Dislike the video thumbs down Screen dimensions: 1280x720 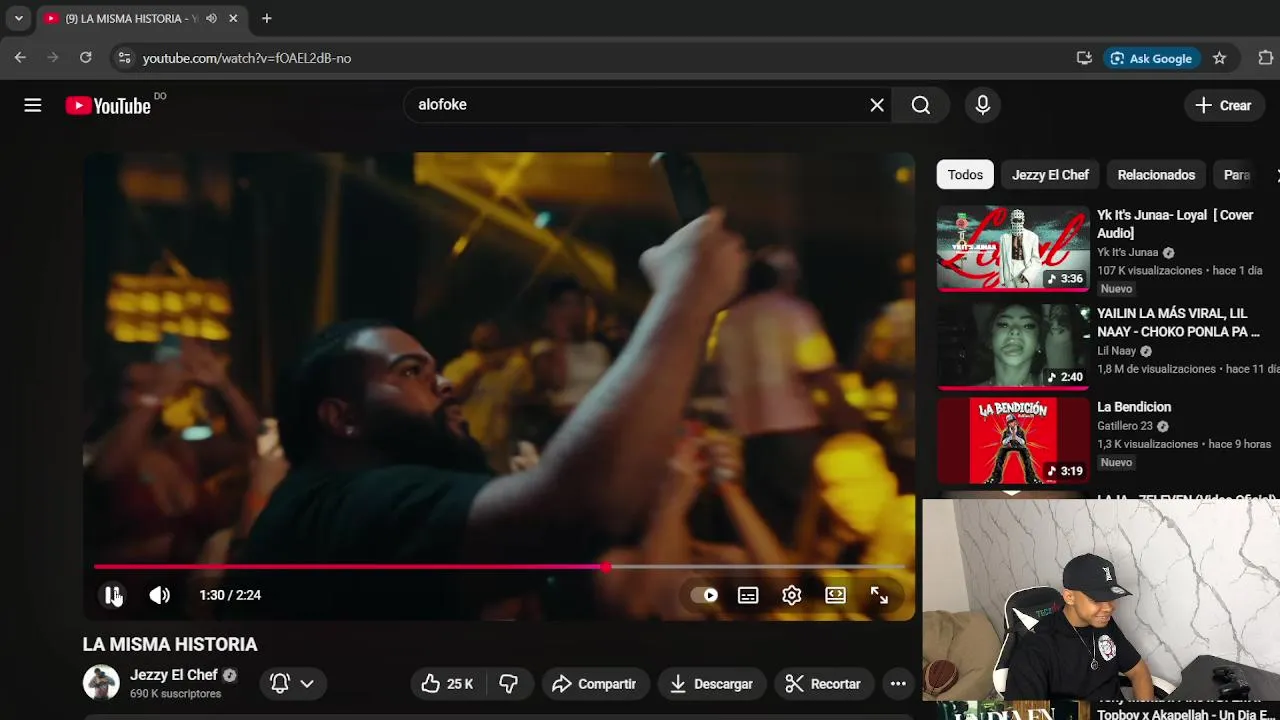[x=509, y=684]
